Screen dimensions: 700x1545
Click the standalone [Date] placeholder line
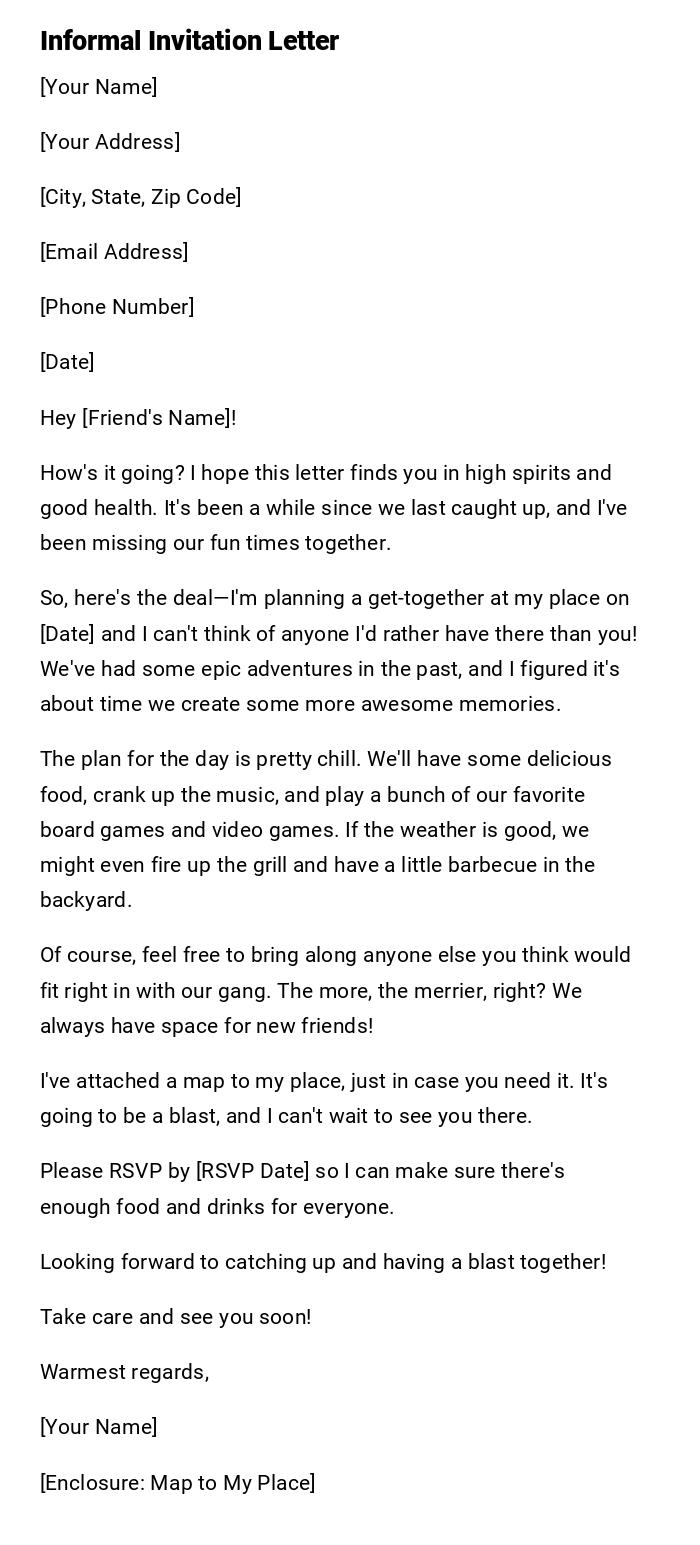pyautogui.click(x=67, y=362)
